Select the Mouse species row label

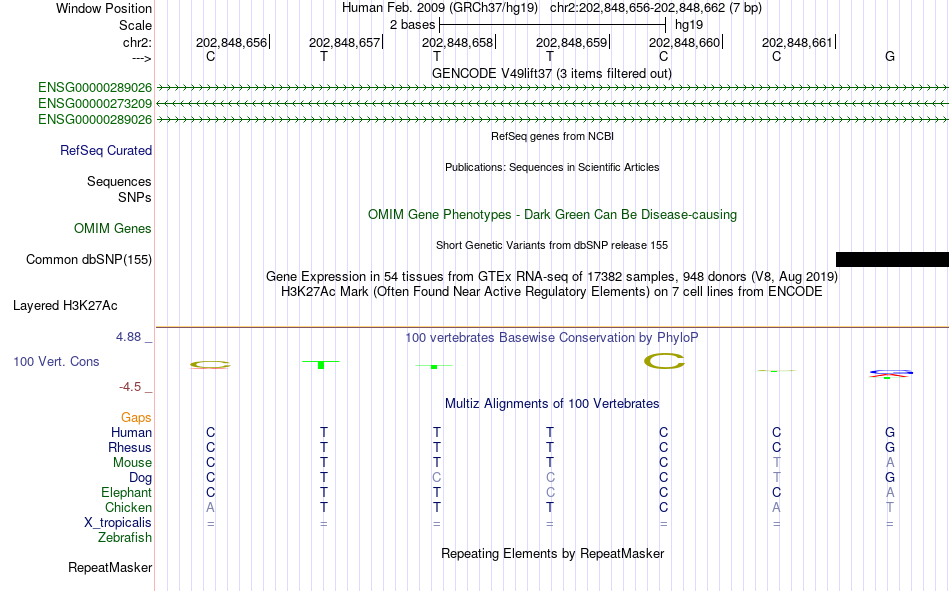click(132, 462)
